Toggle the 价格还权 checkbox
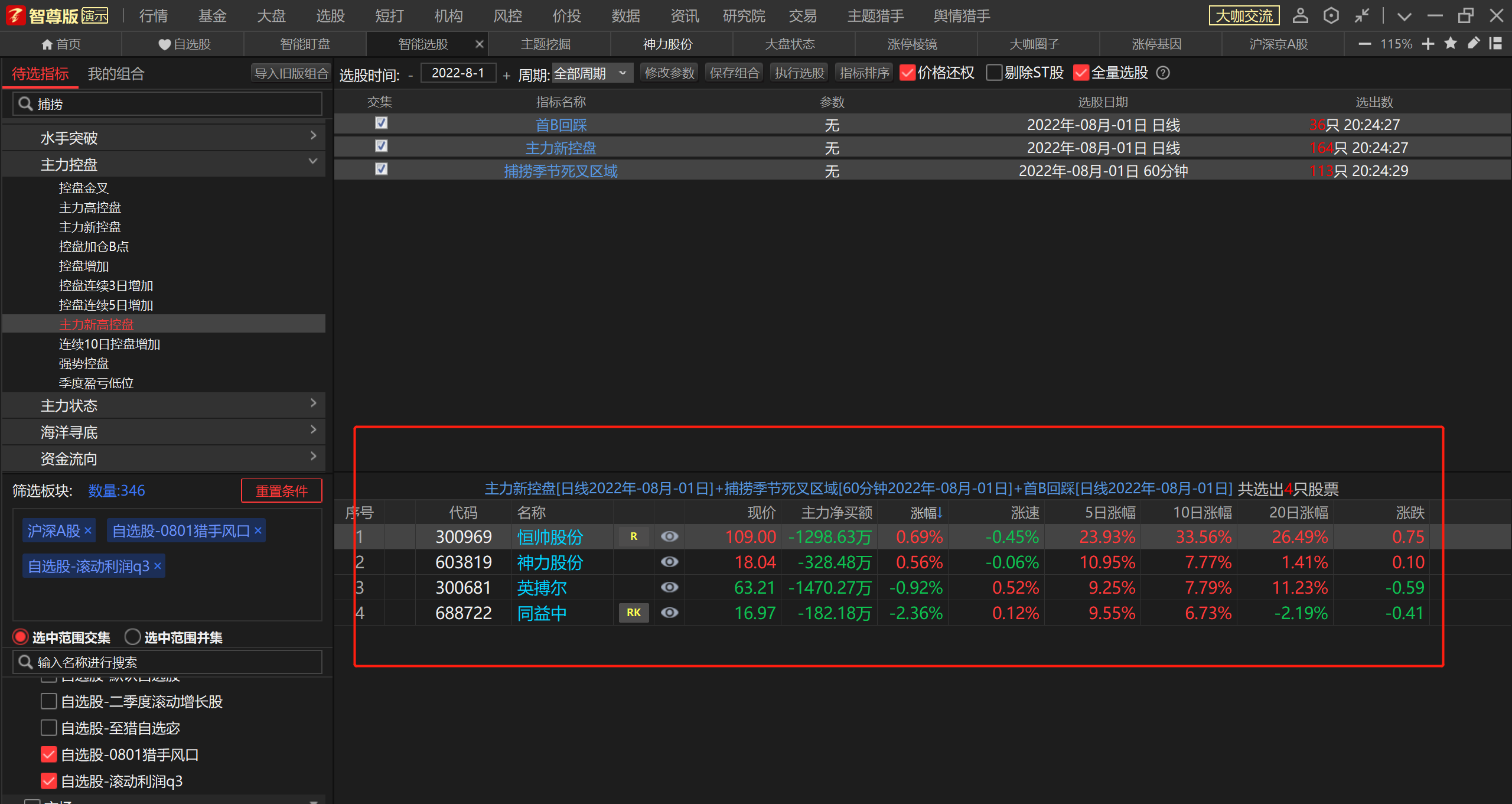The width and height of the screenshot is (1512, 804). click(907, 73)
